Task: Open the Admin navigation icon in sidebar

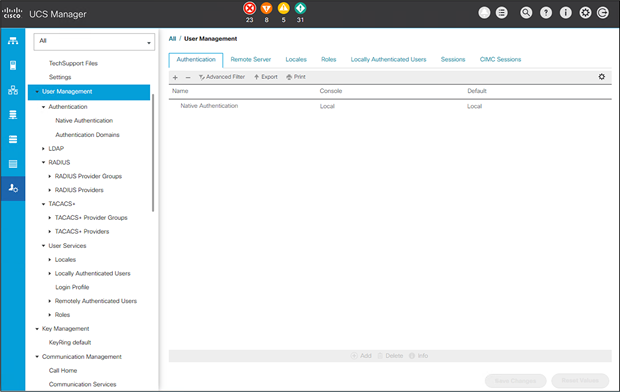Action: (x=13, y=188)
